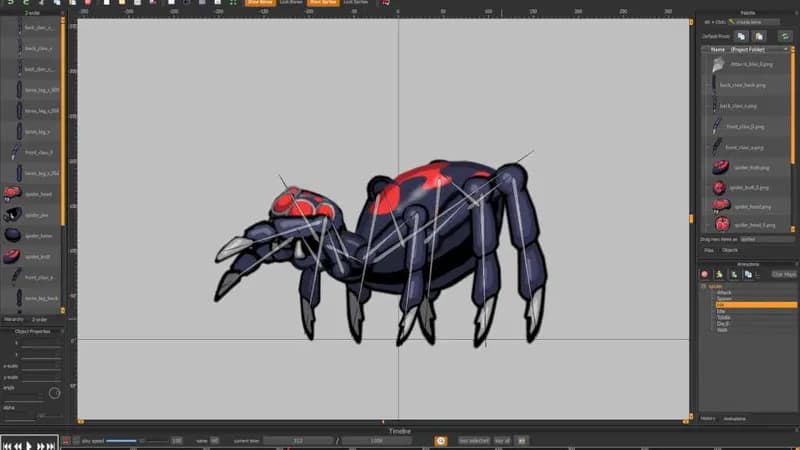Select spider_torso in the Z-order list
This screenshot has height=450, width=800.
tap(32, 236)
